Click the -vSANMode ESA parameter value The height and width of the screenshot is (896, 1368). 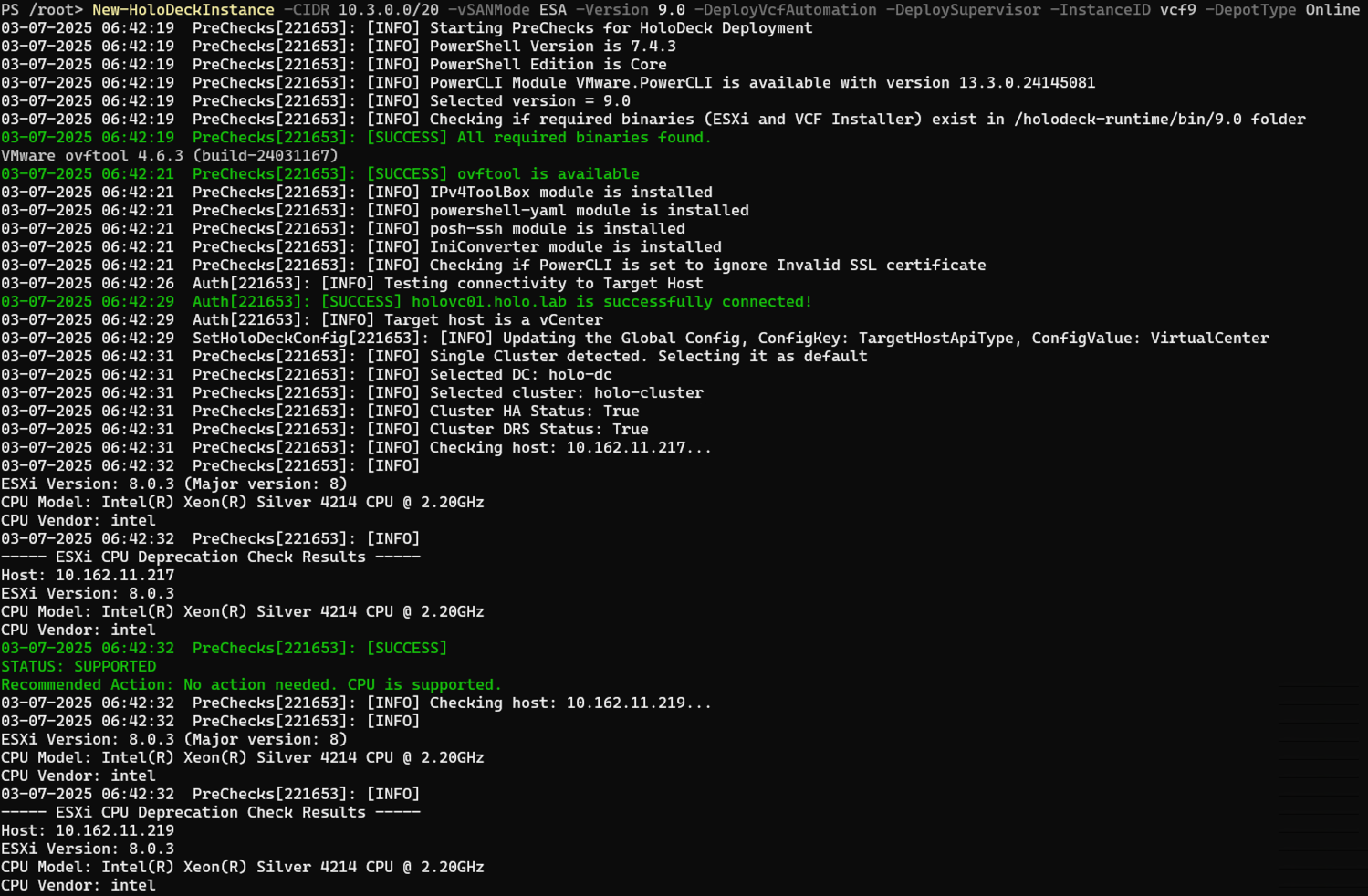552,10
